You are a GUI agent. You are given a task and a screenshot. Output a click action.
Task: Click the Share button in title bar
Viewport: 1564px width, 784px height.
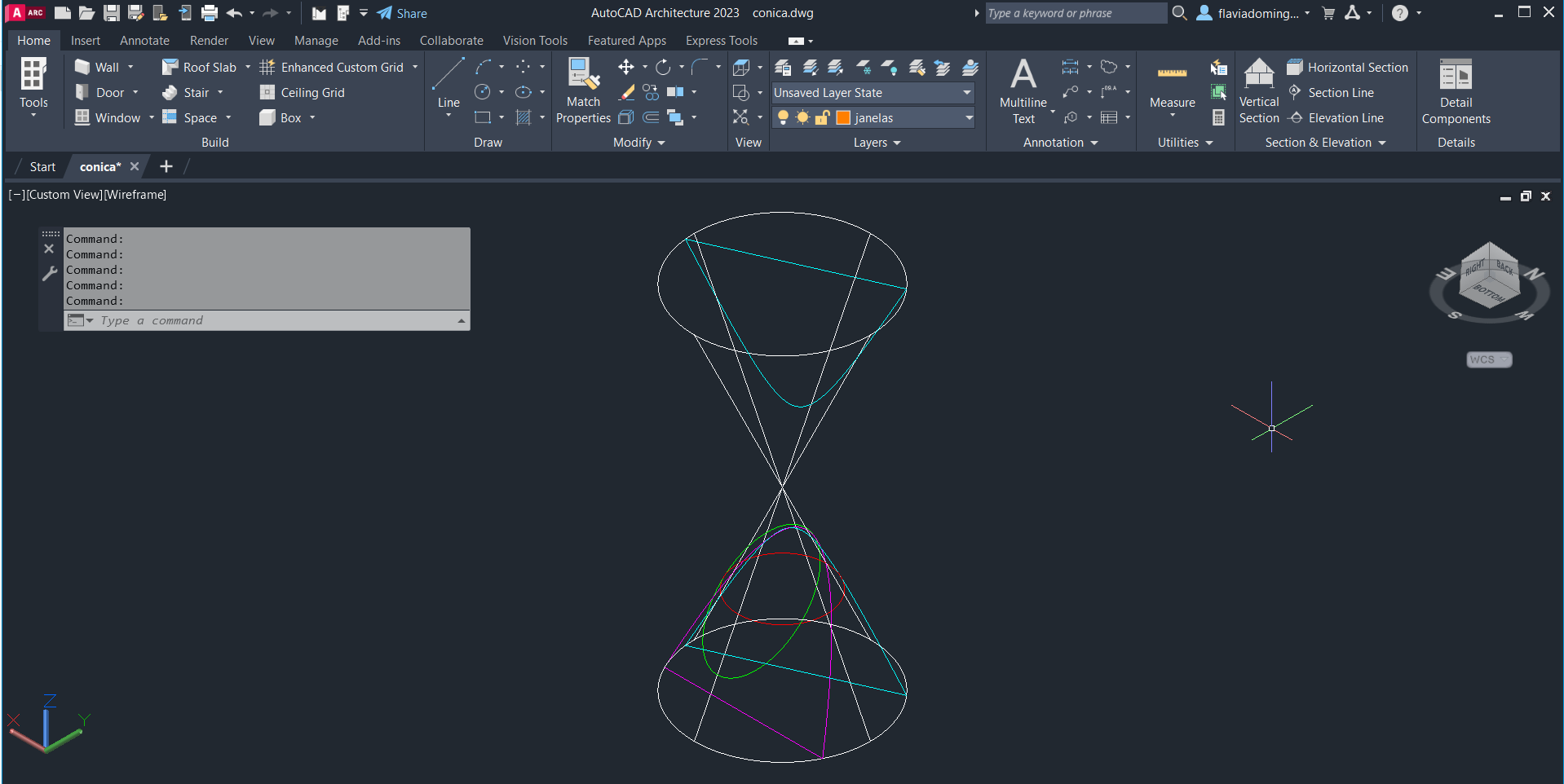point(403,13)
